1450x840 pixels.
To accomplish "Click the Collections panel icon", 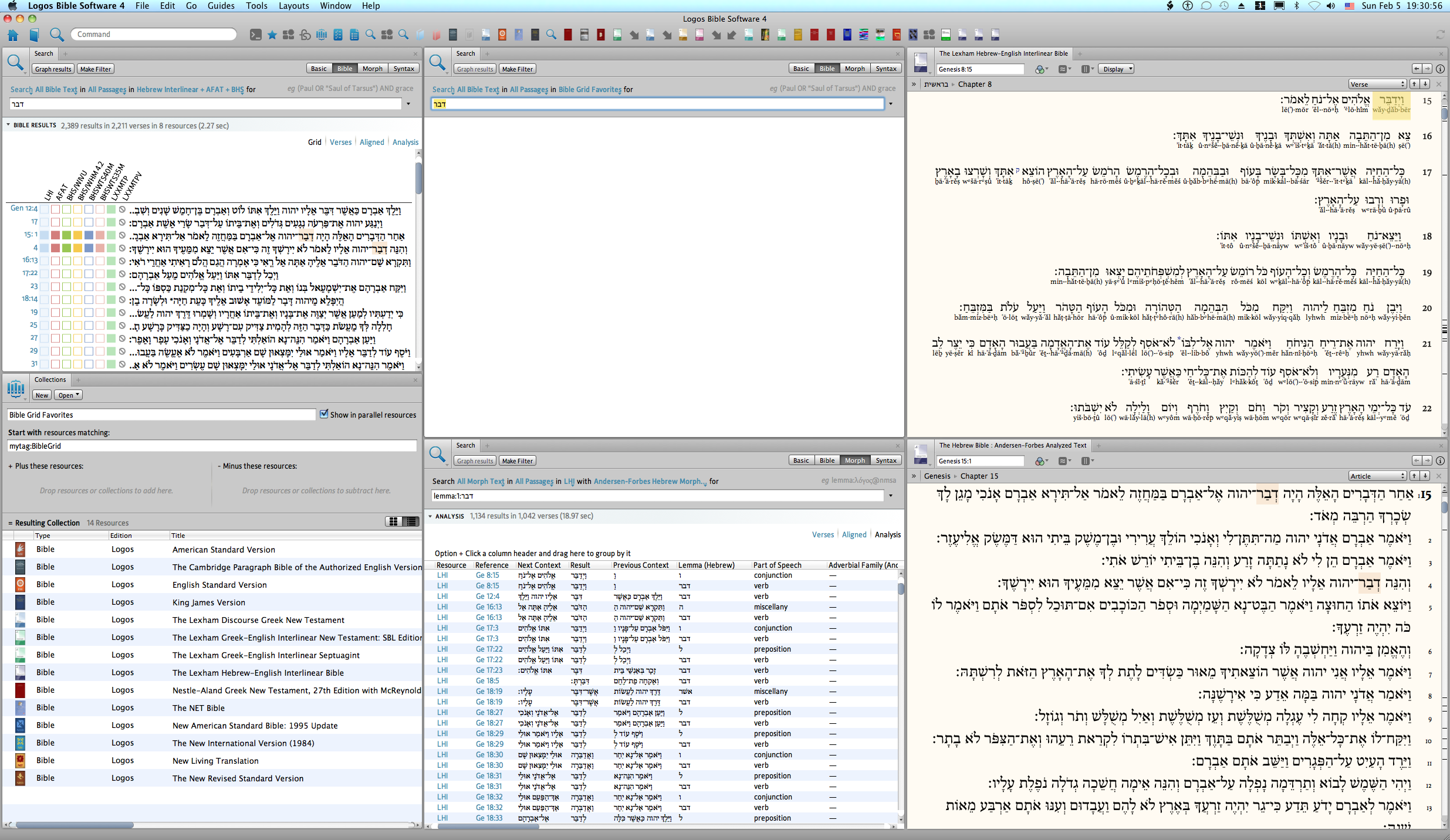I will (16, 388).
